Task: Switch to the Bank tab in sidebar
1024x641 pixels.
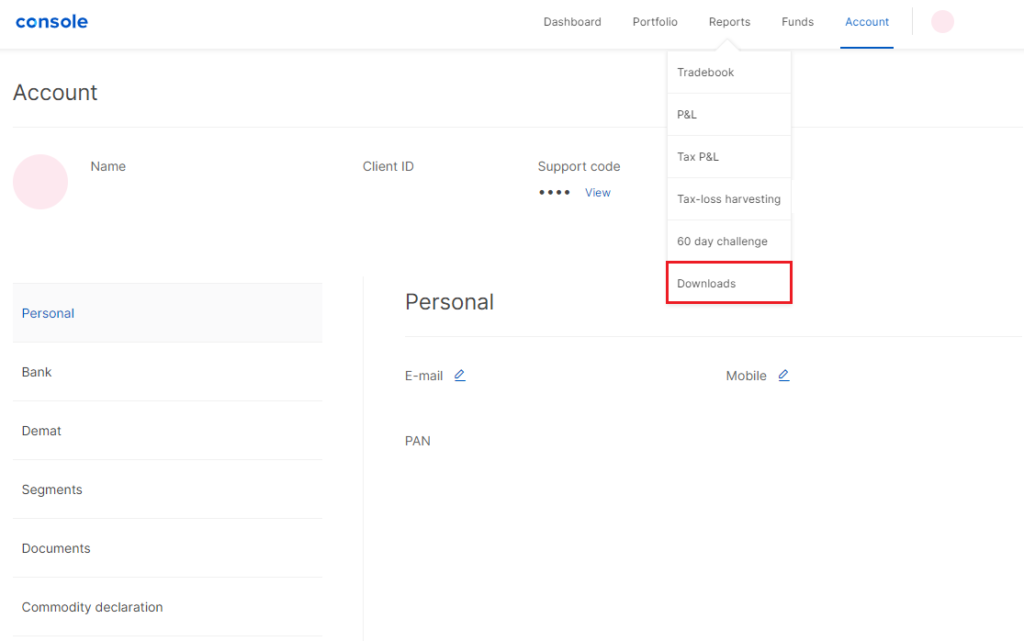Action: 36,371
